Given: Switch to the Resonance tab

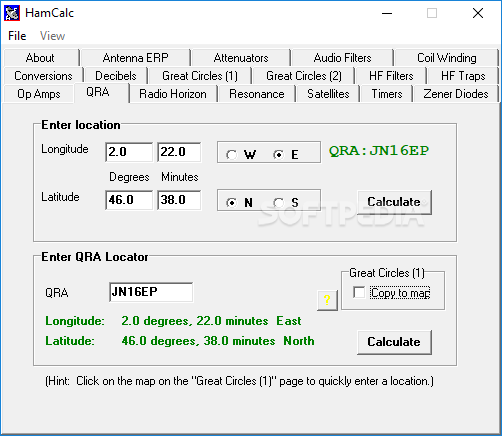Looking at the screenshot, I should click(x=257, y=94).
